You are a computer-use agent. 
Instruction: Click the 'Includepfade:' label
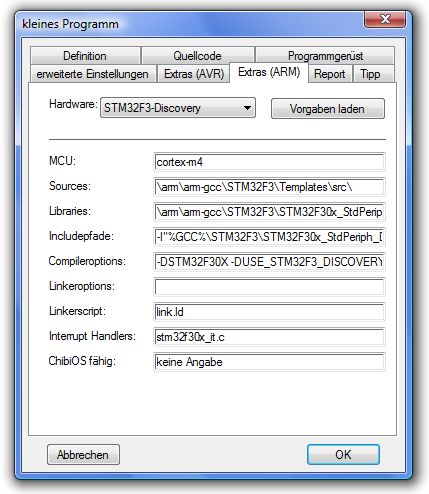(x=81, y=236)
